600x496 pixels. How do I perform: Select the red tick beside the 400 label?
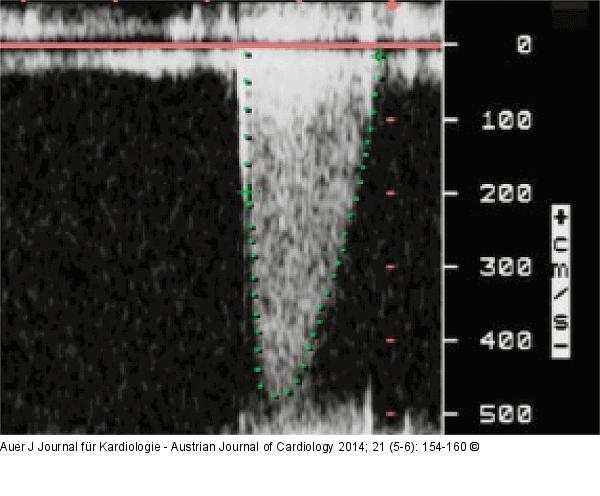[391, 341]
